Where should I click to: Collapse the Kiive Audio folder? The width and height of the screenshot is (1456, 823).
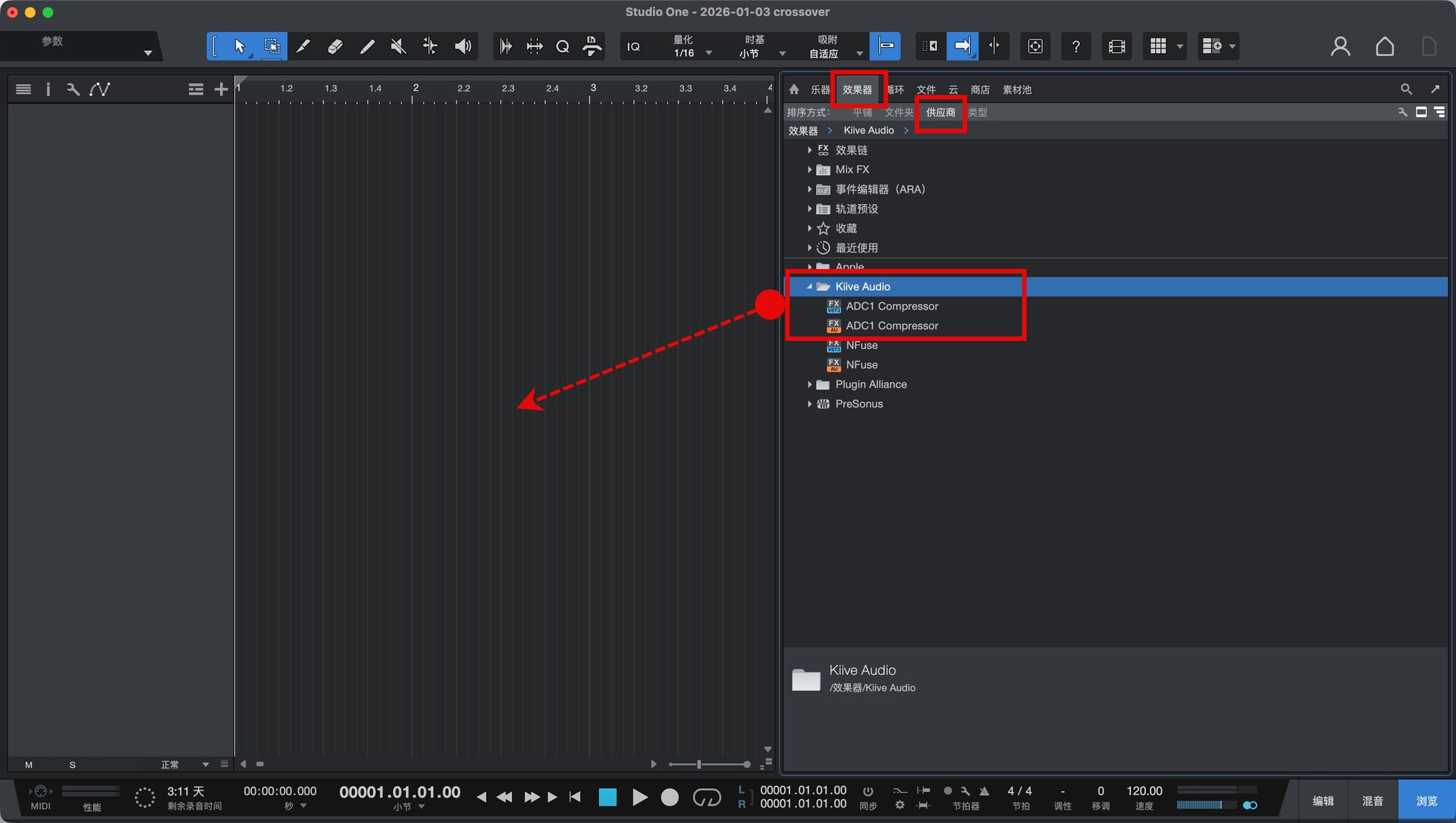pyautogui.click(x=810, y=287)
